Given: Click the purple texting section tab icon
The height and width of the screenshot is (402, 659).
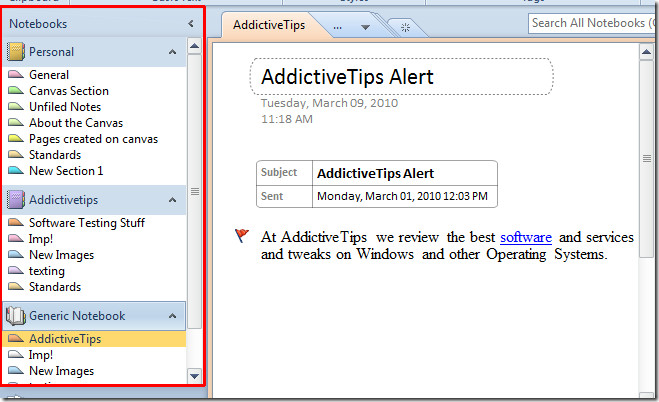Looking at the screenshot, I should pyautogui.click(x=16, y=271).
